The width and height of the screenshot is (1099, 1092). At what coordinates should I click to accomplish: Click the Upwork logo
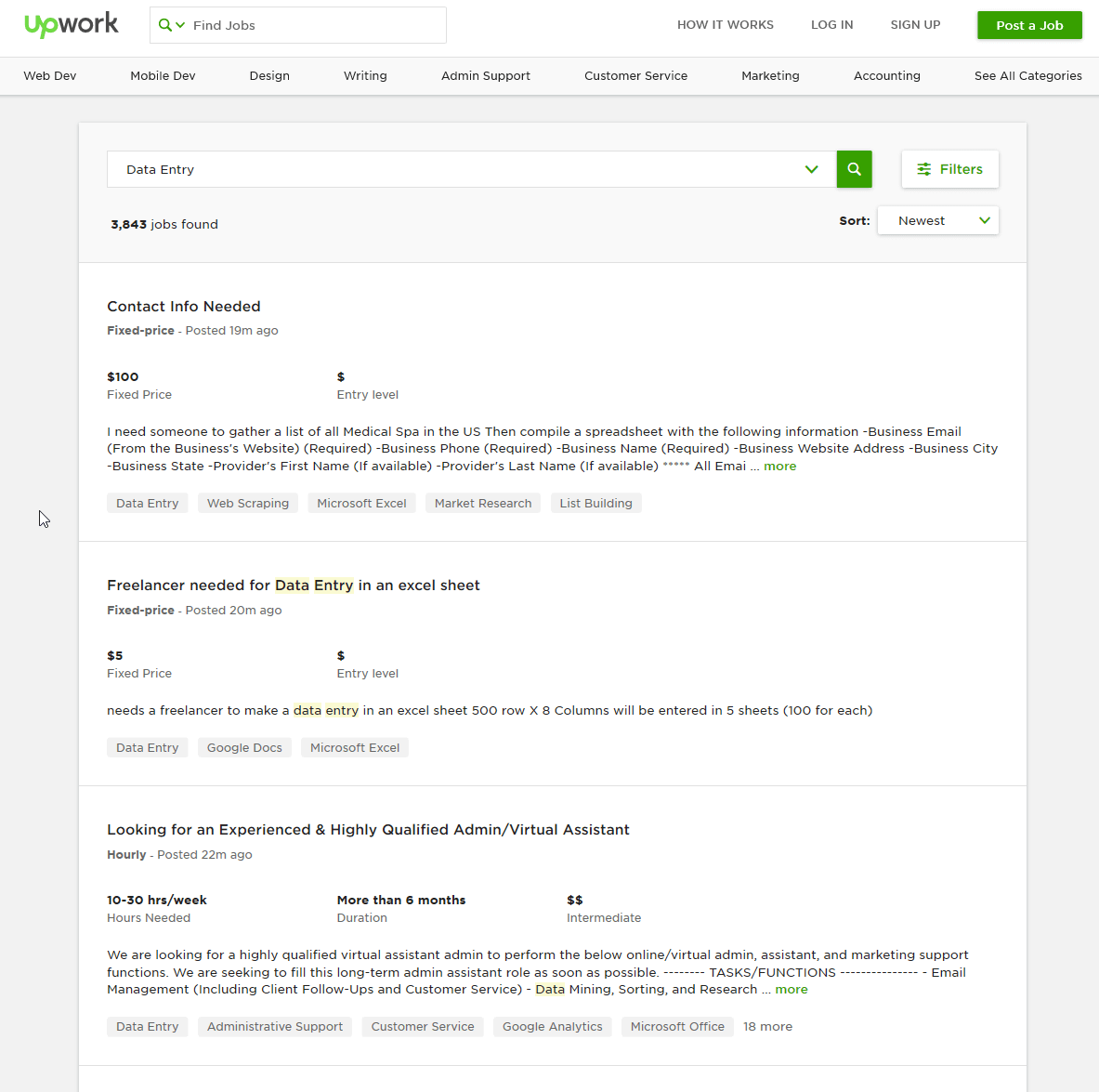72,24
